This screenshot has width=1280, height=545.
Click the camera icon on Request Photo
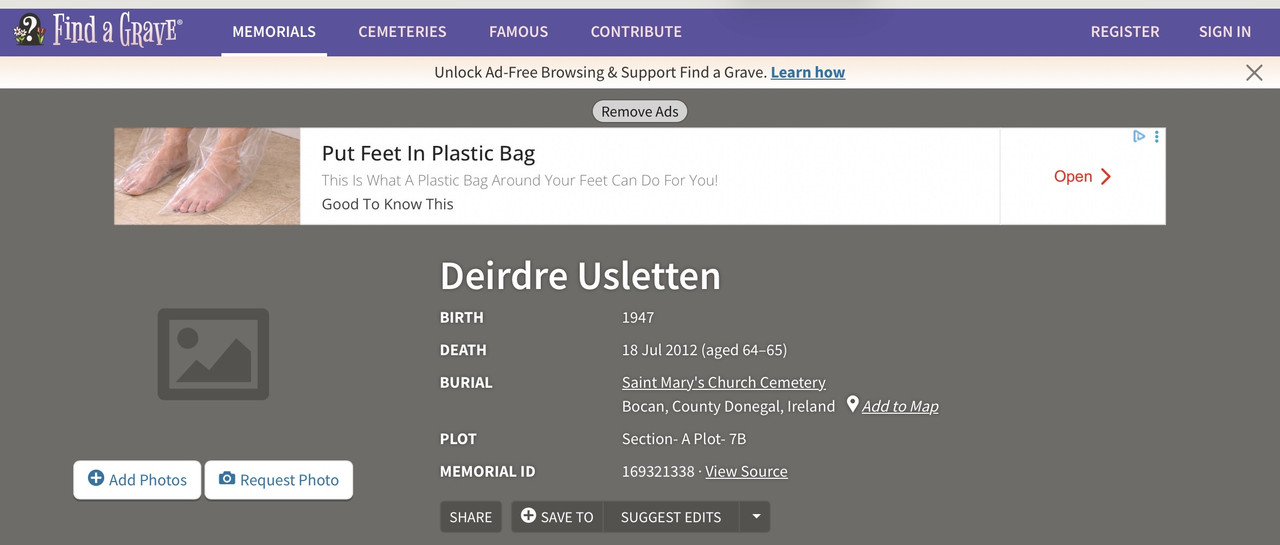pyautogui.click(x=227, y=479)
